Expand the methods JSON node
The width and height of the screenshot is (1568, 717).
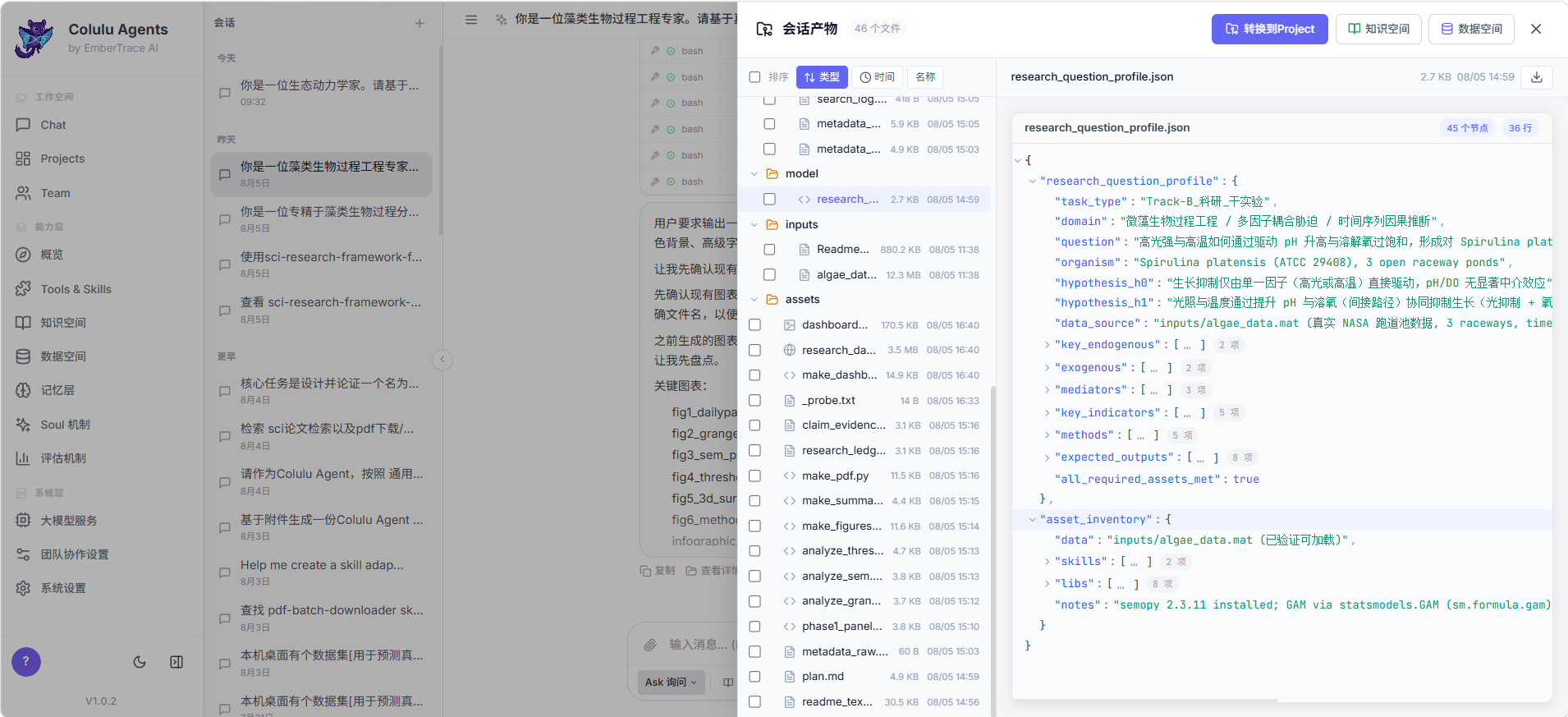1047,435
